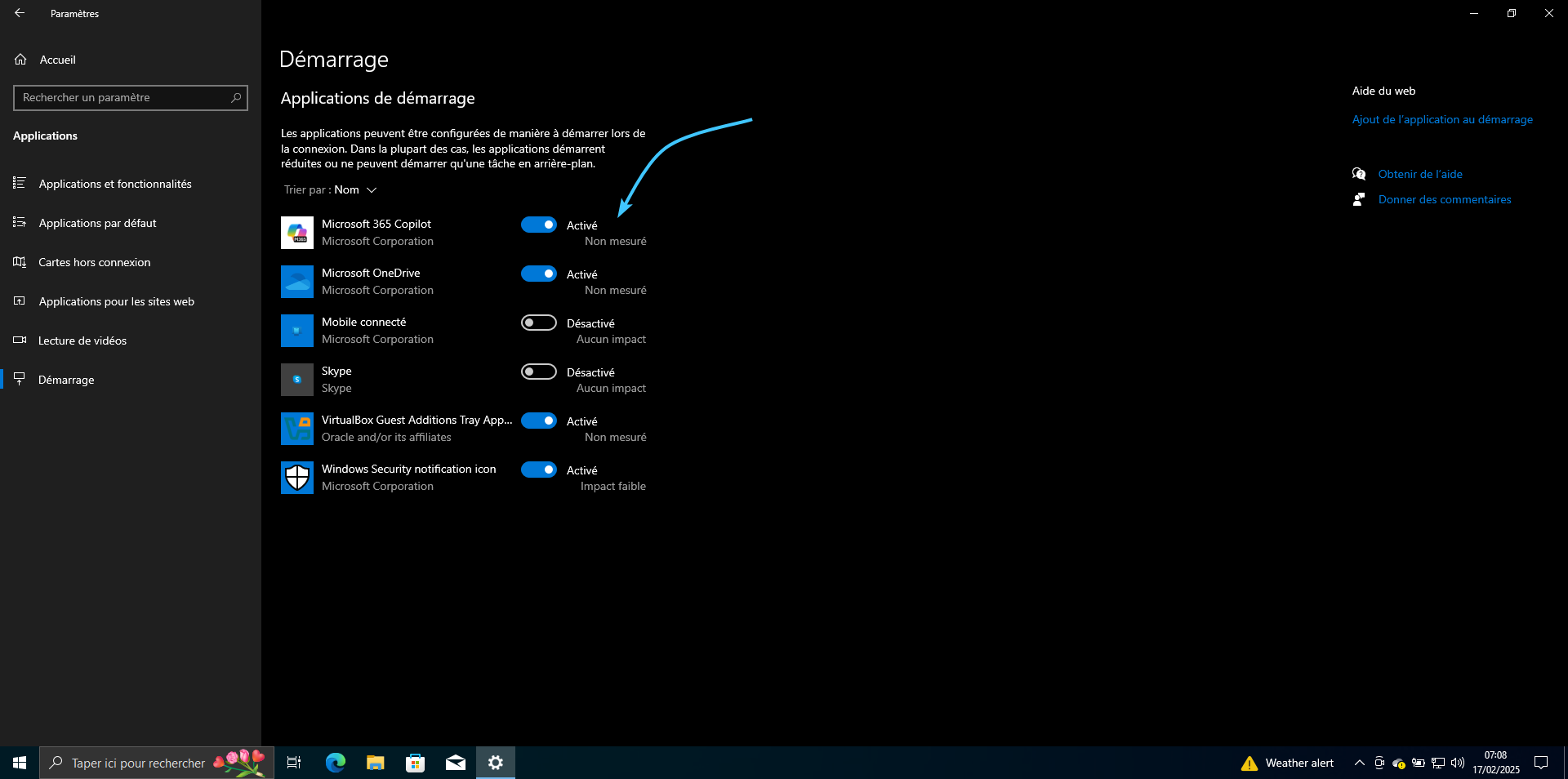Click the 'Impact faible' label for Windows Security

[613, 486]
